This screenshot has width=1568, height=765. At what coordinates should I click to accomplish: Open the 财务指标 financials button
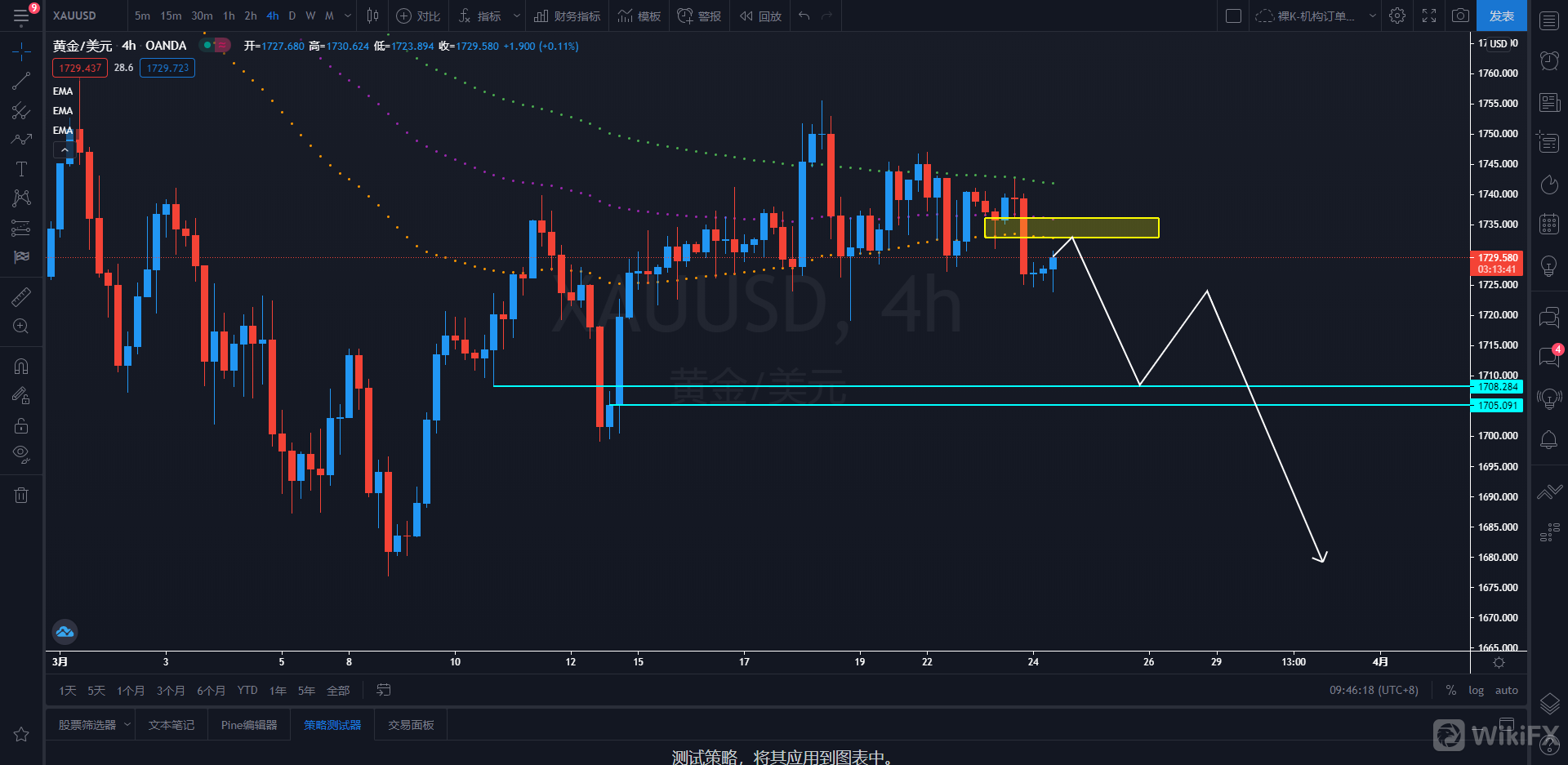[568, 16]
